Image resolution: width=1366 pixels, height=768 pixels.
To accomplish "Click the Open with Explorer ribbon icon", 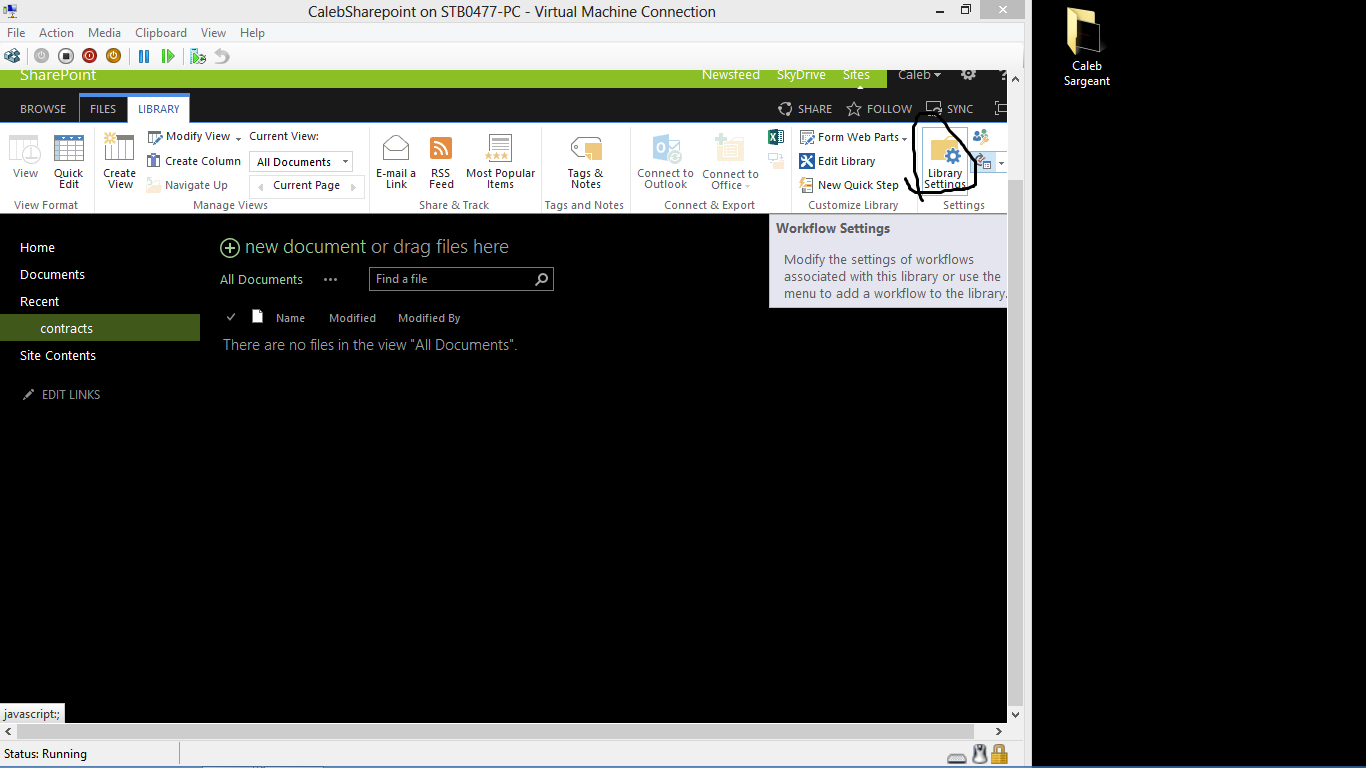I will (776, 160).
